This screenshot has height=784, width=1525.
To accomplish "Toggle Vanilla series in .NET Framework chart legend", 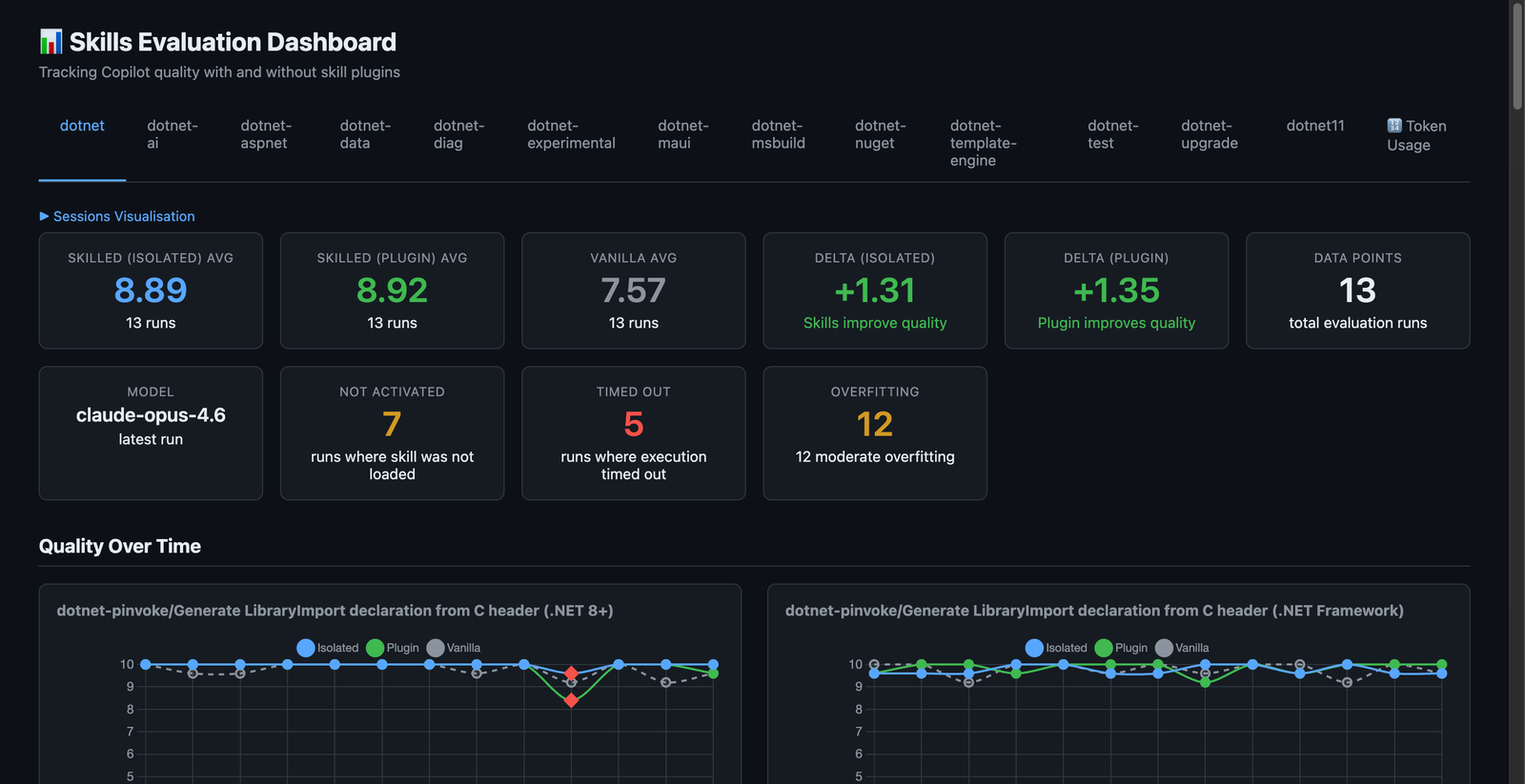I will pos(1182,648).
